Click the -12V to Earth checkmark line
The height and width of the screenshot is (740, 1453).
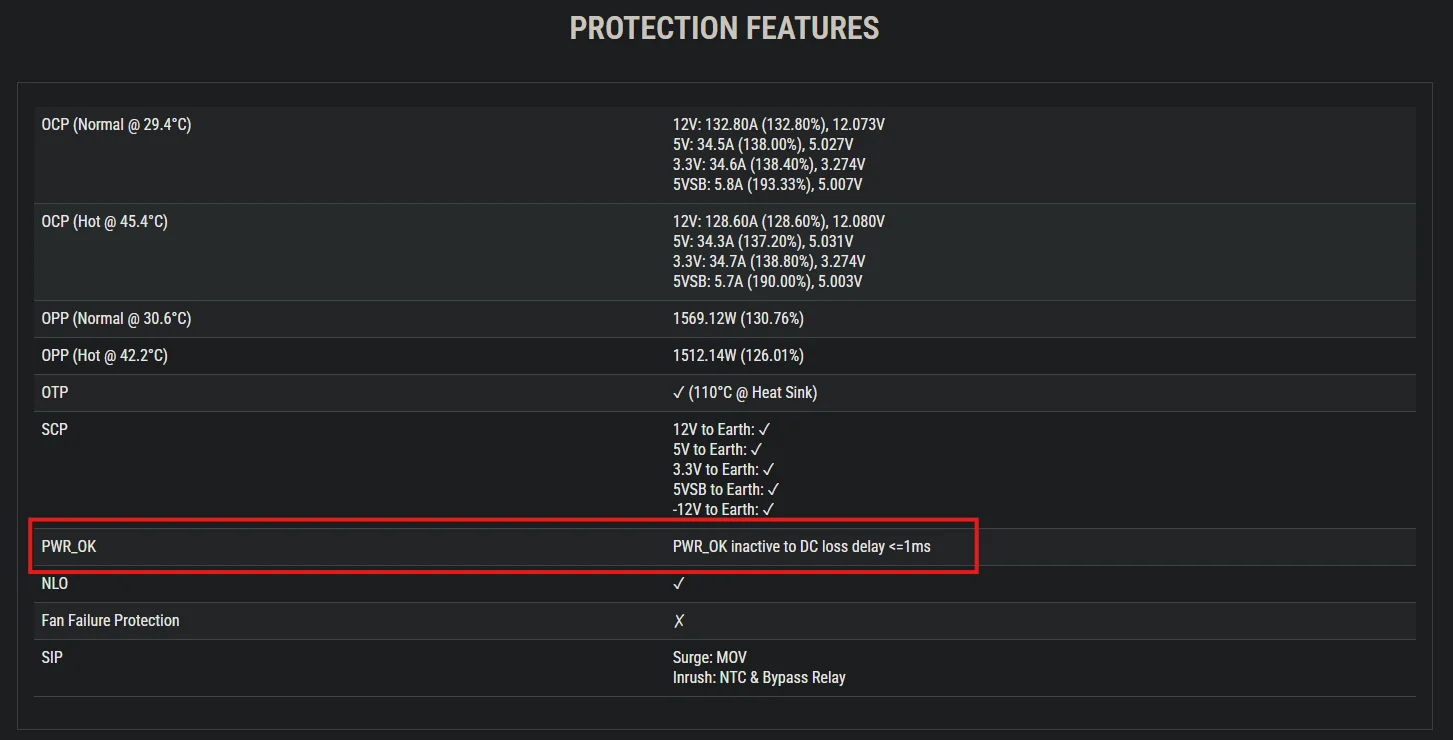(724, 510)
